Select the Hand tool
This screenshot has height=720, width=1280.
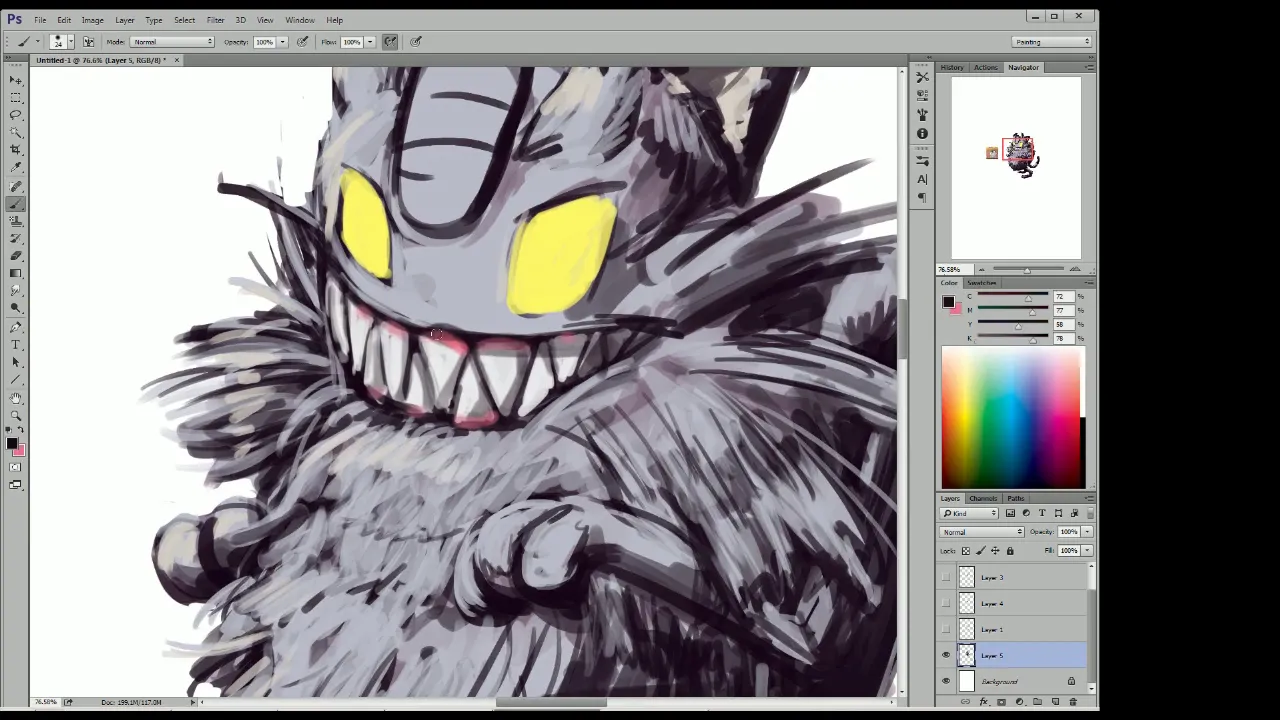tap(15, 398)
